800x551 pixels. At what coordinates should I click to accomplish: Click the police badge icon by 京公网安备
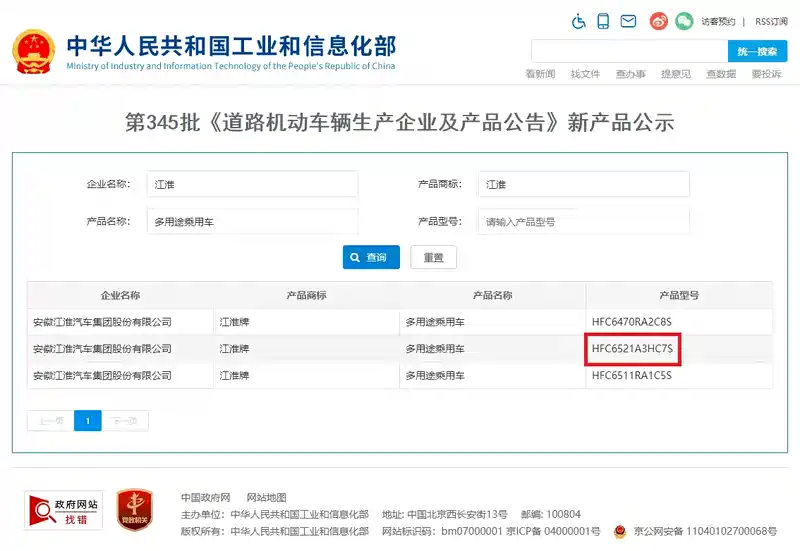620,532
